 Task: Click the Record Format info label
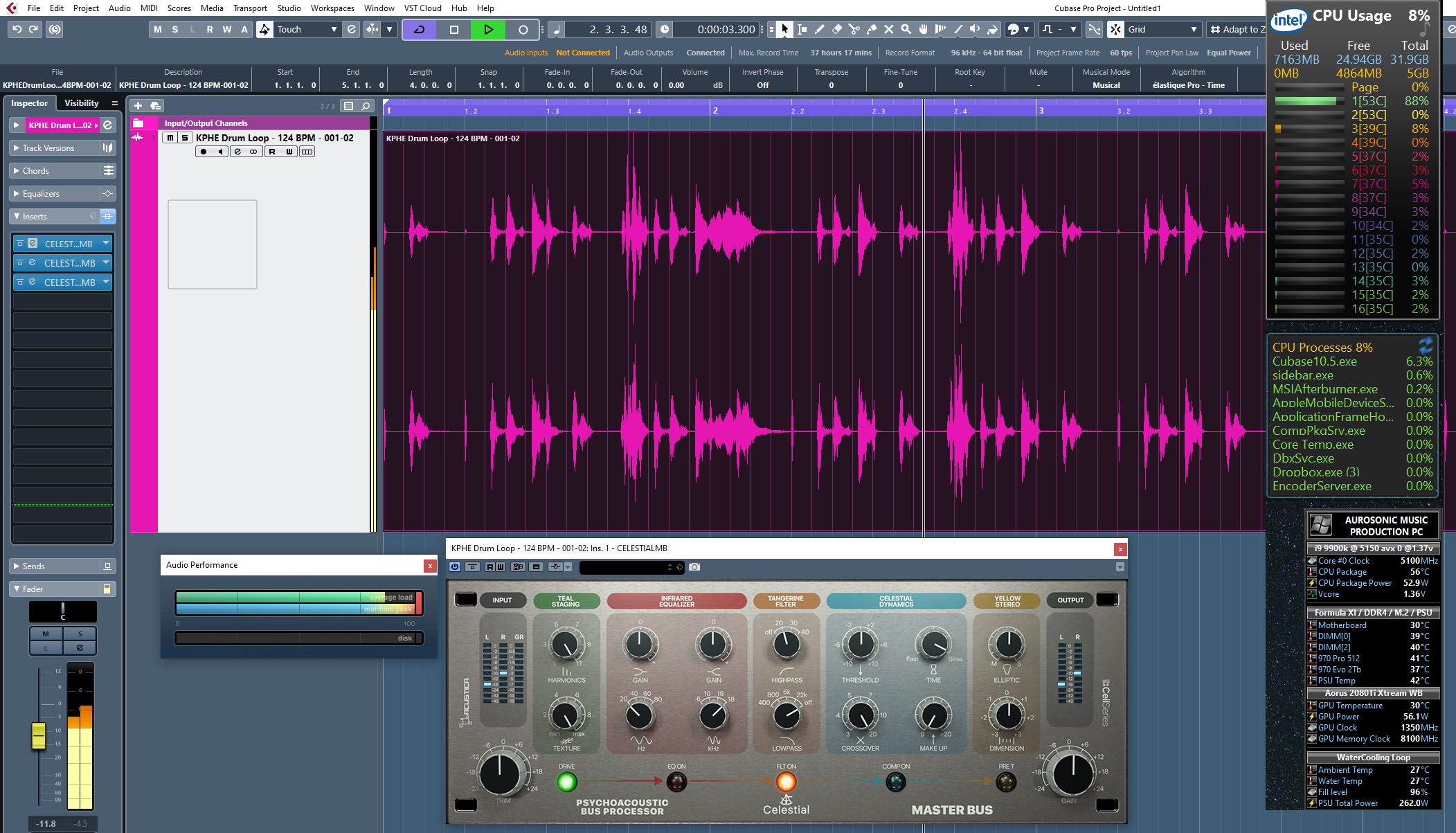[x=910, y=53]
